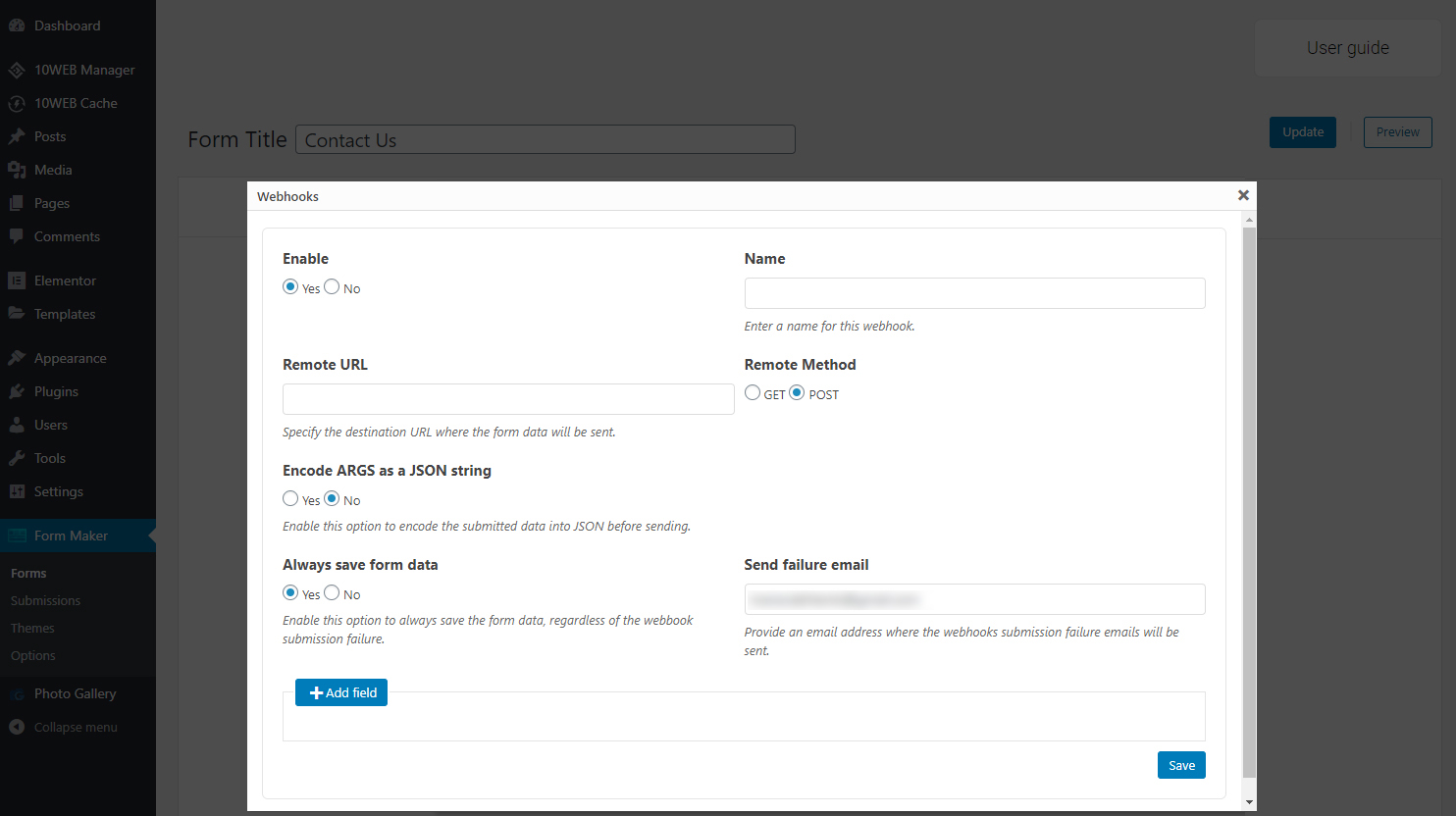Click the dialog scrollbar down arrow
Screen dimensions: 1456x816
[x=1249, y=802]
